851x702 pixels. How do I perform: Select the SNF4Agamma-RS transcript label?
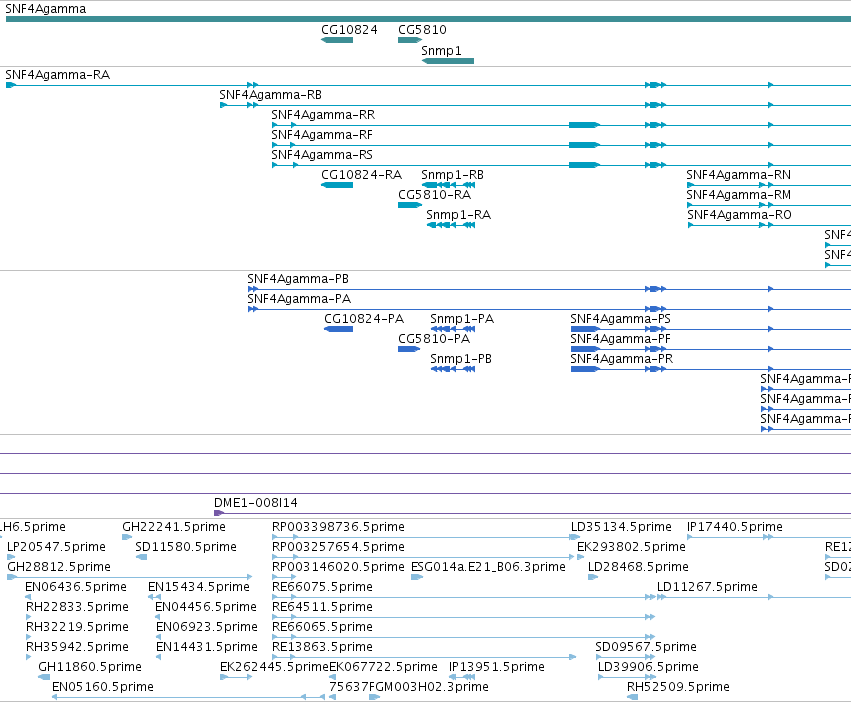[322, 155]
